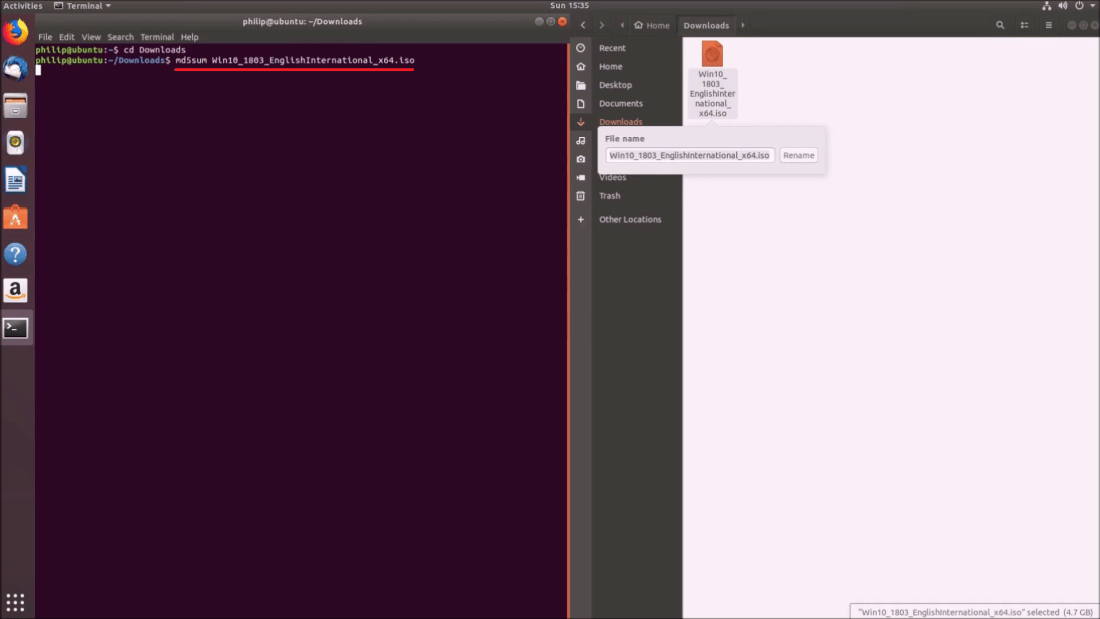Show applications grid
Screen dimensions: 1100x619
(15, 602)
